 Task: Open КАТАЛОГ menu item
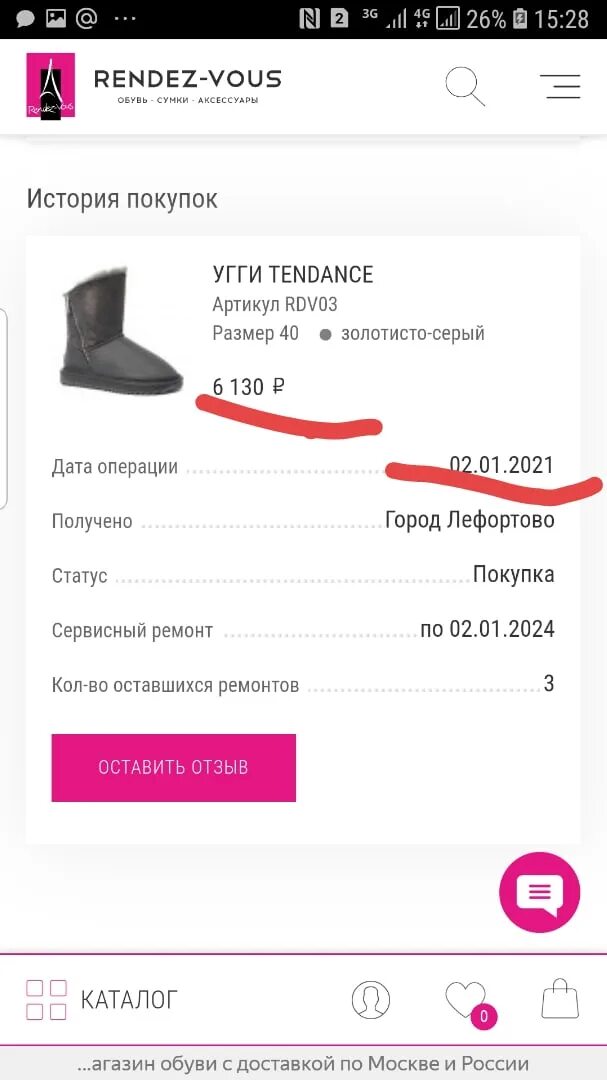(x=129, y=999)
